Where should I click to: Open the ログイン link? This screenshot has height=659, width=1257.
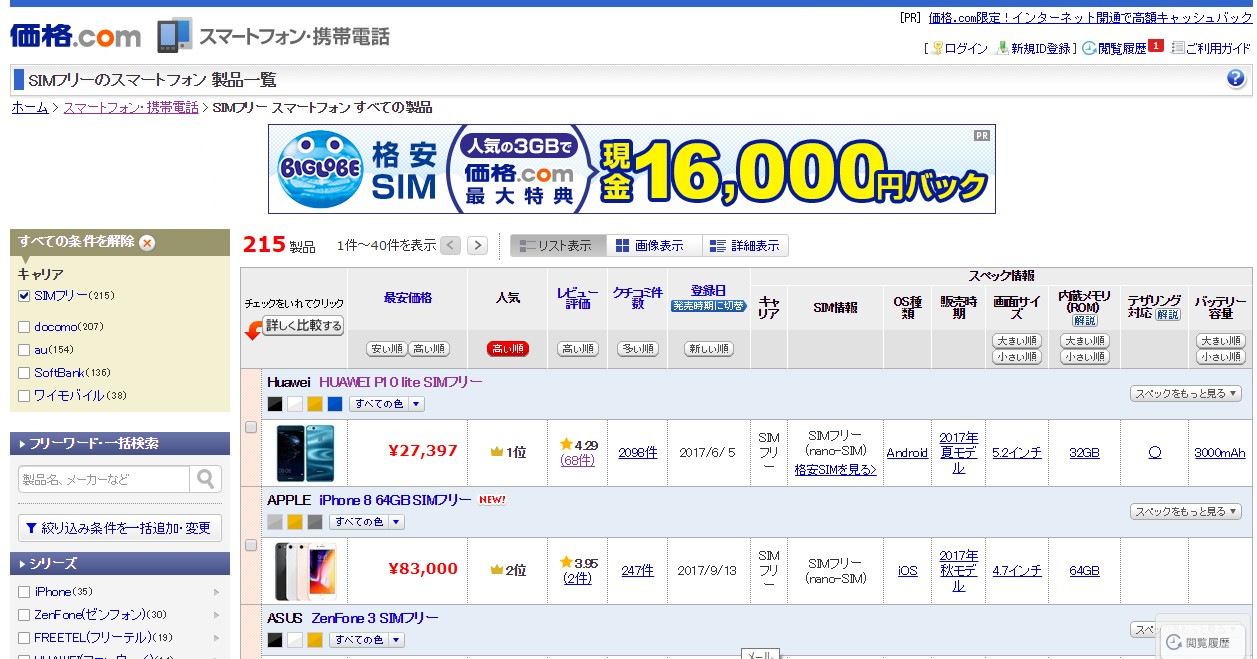(x=966, y=48)
